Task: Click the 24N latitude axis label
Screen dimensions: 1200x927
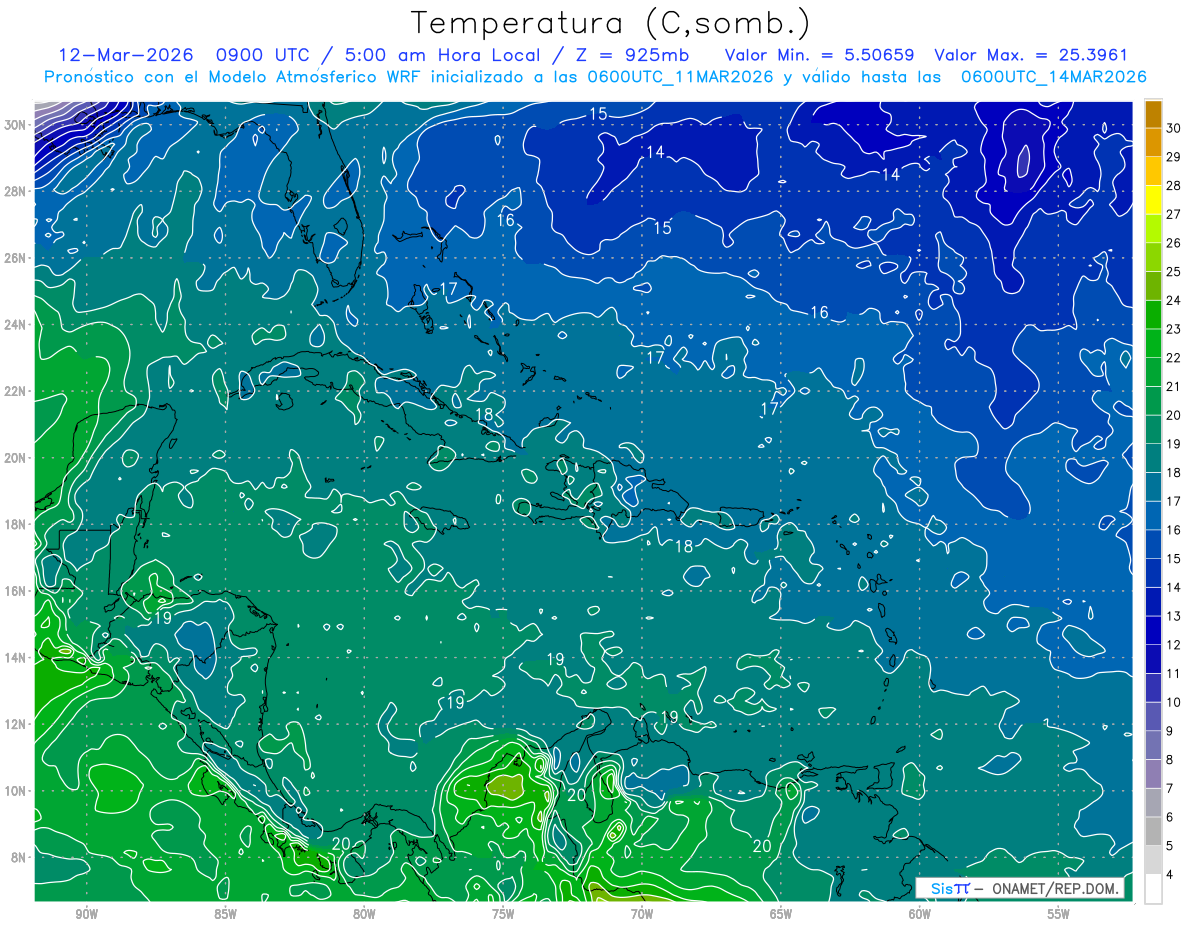Action: (17, 325)
